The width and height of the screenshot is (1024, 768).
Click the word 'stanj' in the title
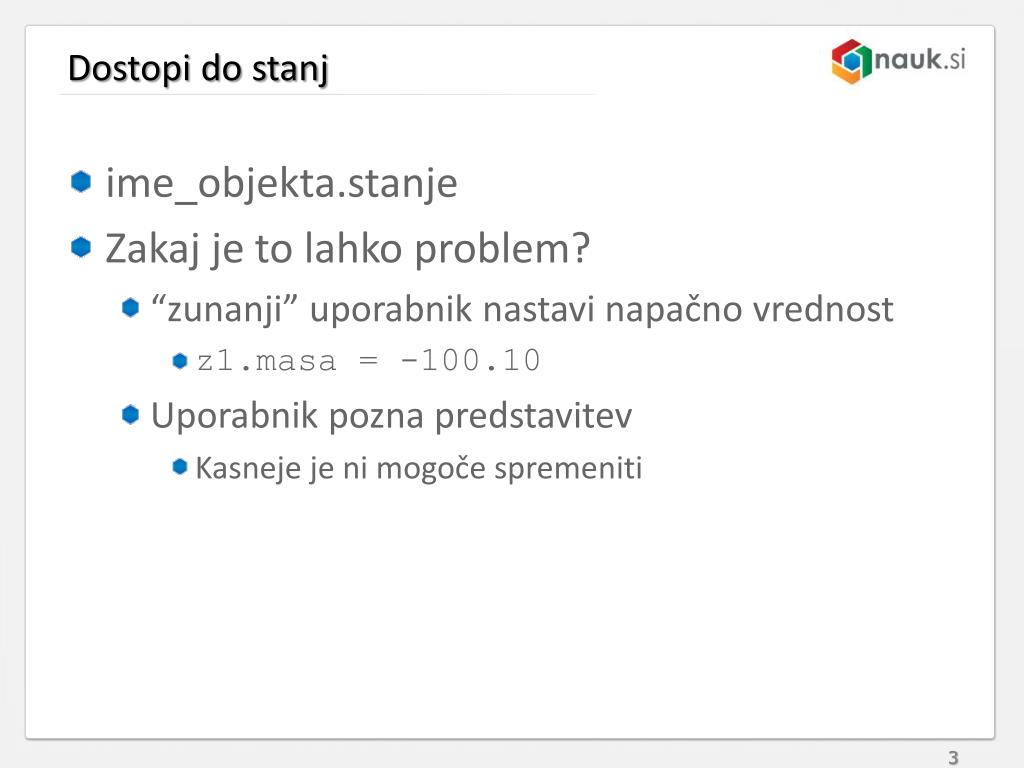(290, 69)
